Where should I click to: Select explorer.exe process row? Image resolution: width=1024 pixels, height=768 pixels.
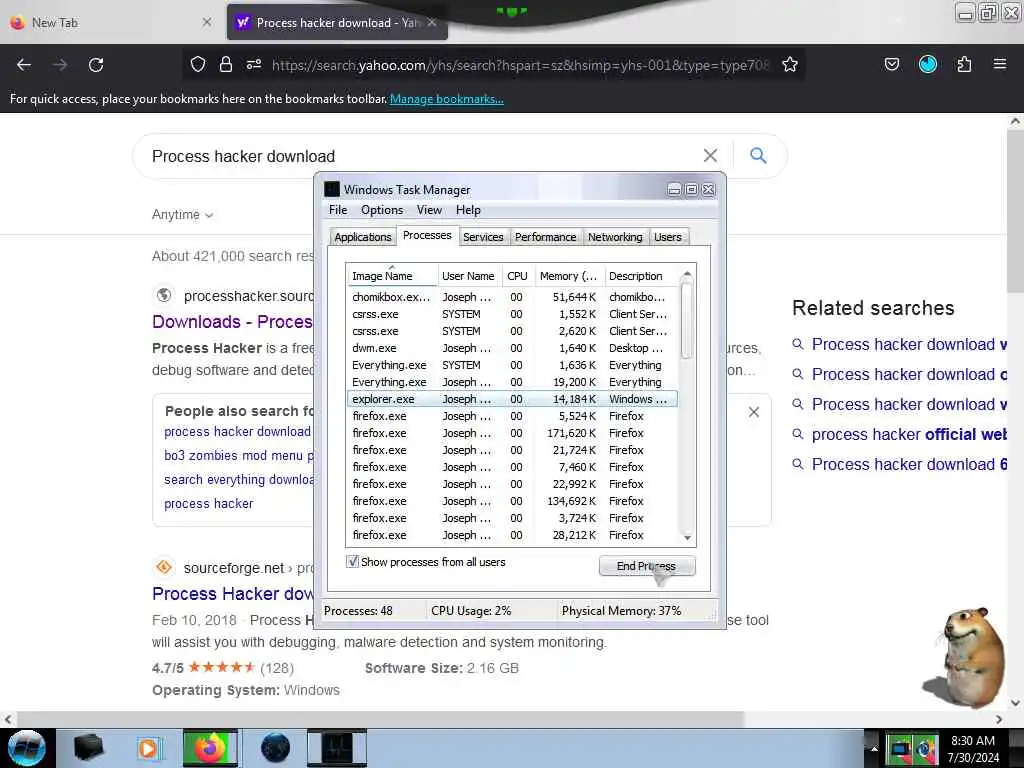513,399
